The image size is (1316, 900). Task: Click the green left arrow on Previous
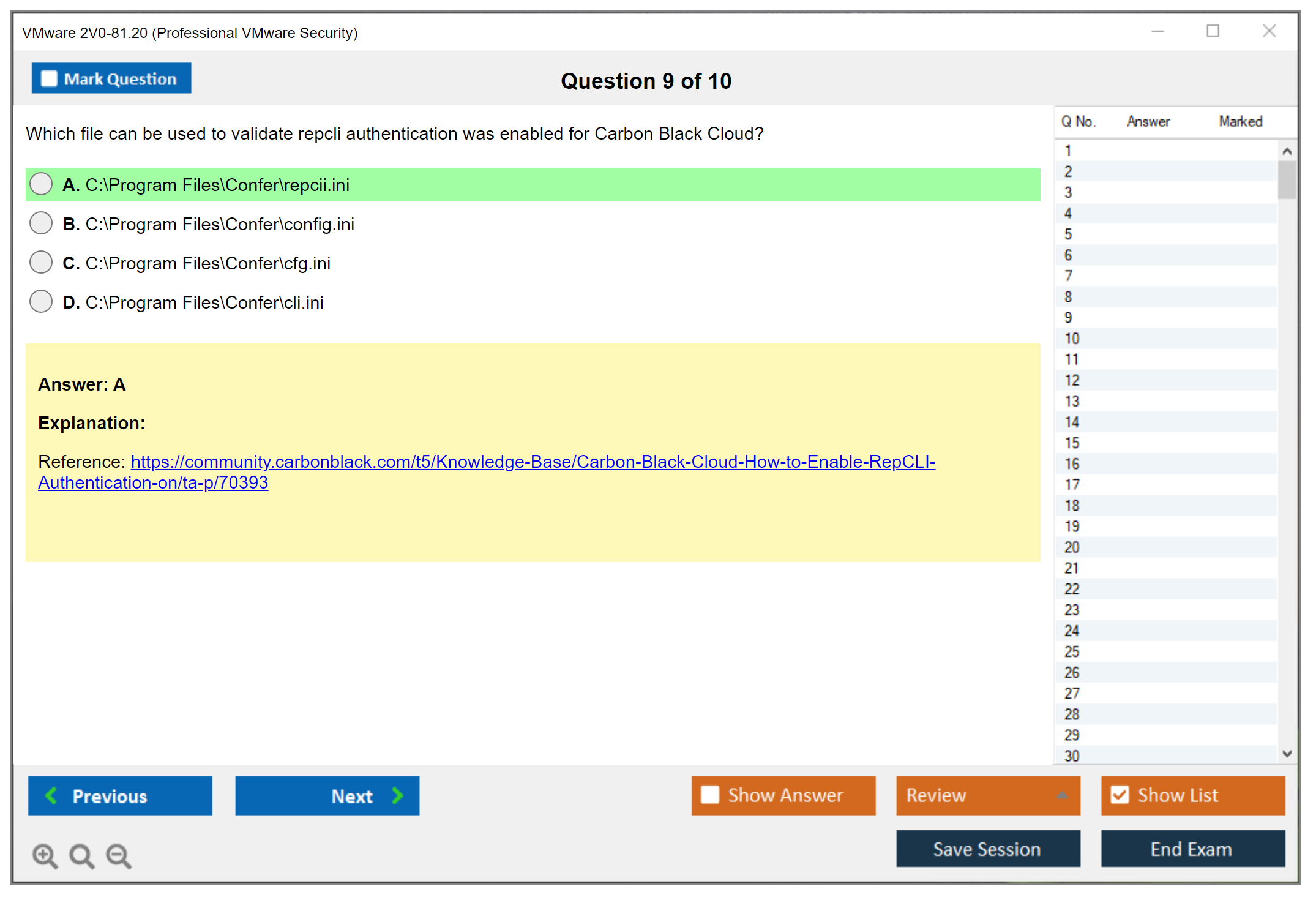tap(51, 795)
